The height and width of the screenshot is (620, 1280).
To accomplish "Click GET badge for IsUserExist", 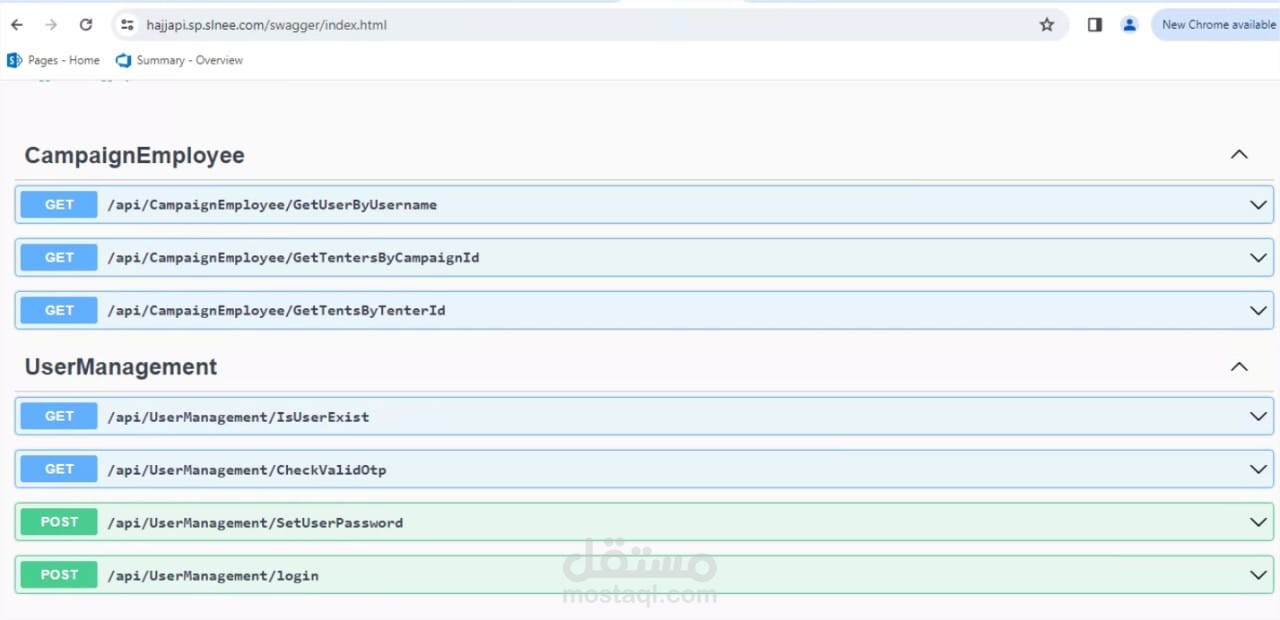I will (59, 417).
